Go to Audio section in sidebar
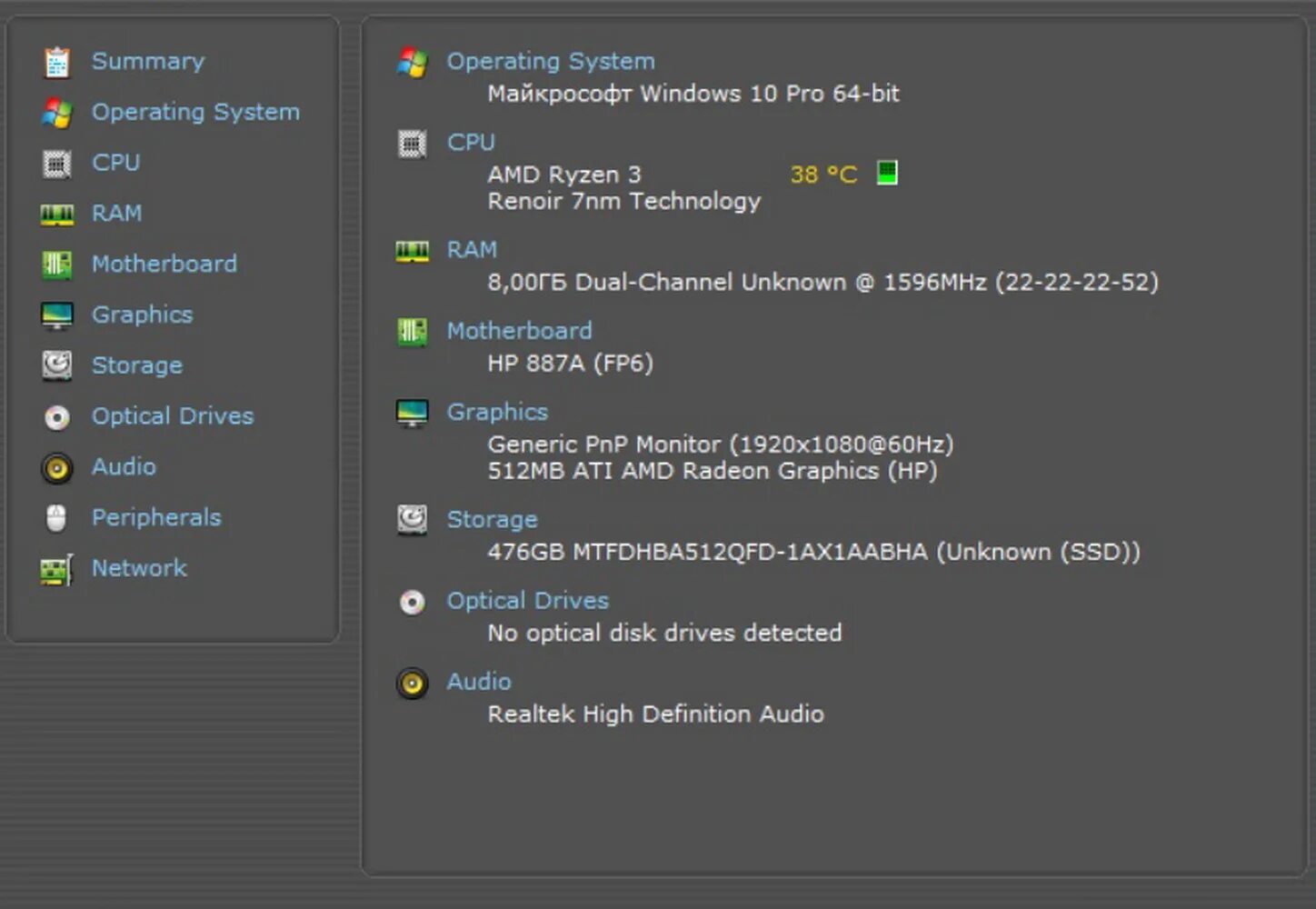 click(x=124, y=467)
